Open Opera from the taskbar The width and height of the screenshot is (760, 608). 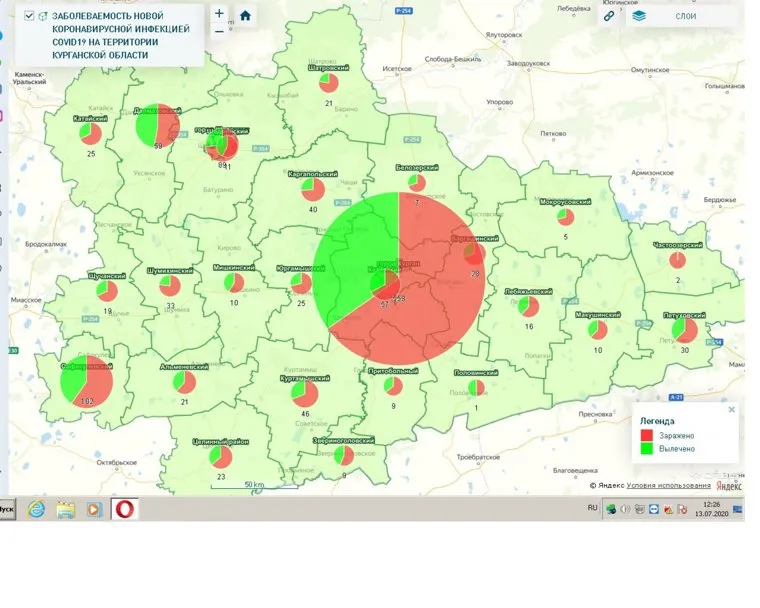[125, 508]
